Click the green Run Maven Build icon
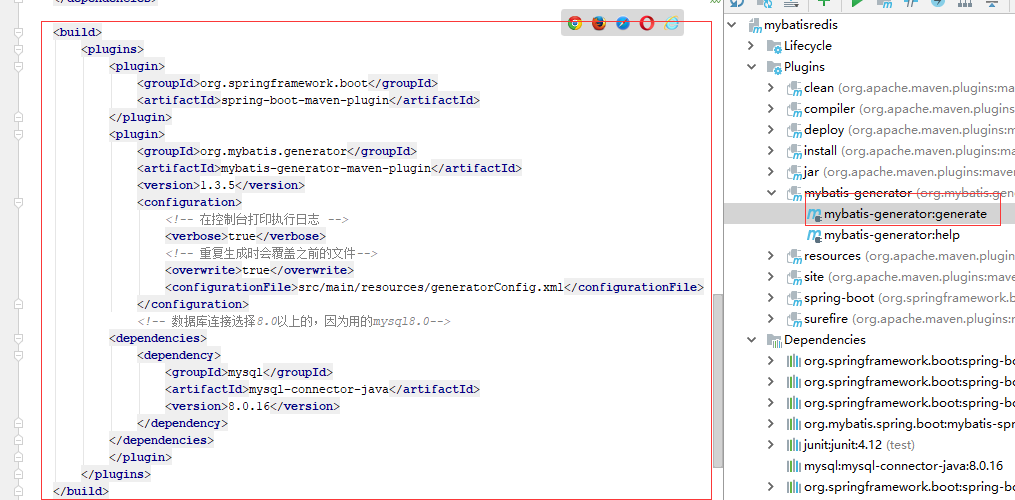 pyautogui.click(x=858, y=3)
